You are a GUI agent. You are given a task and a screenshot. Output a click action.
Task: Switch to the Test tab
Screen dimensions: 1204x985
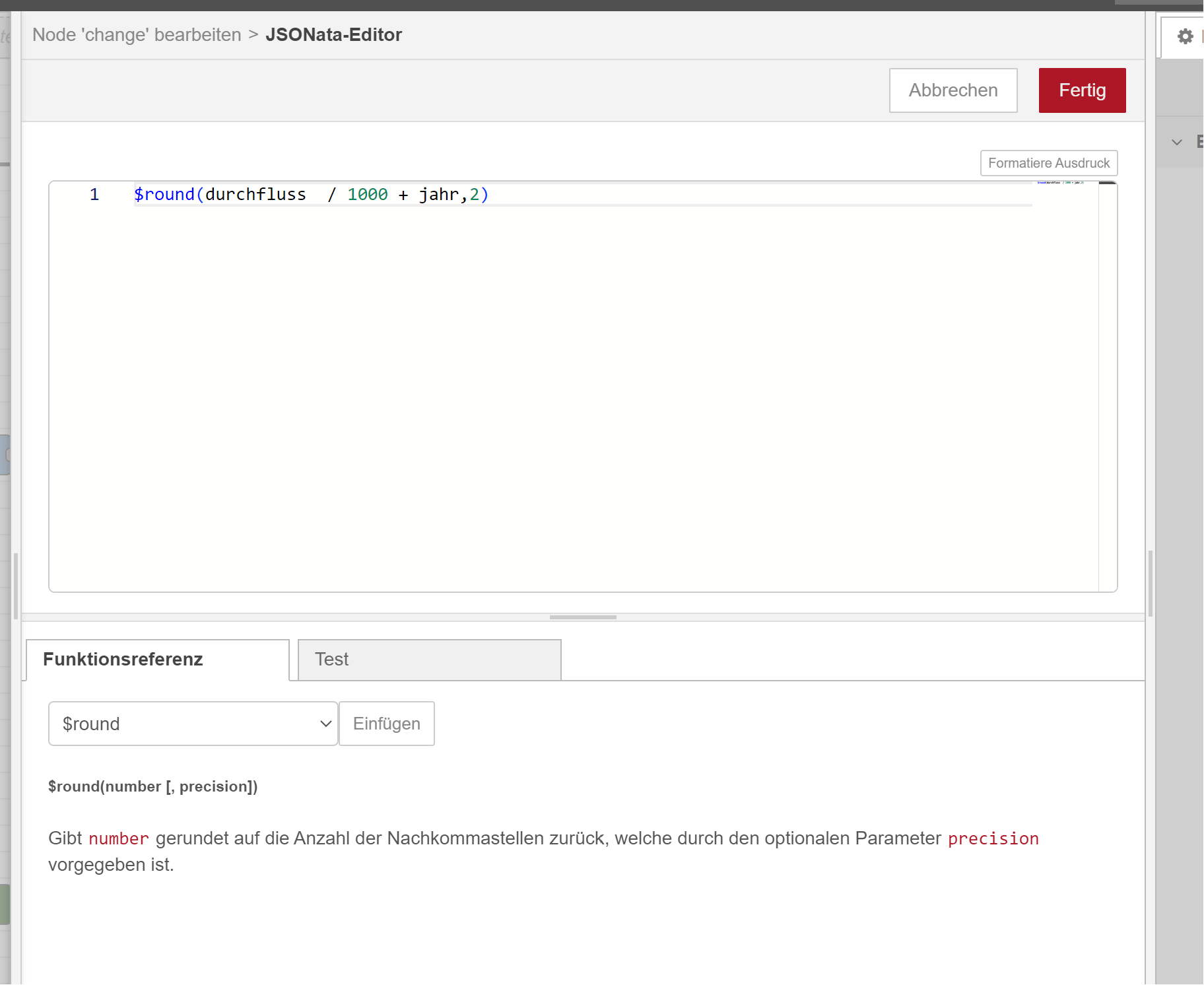pos(430,660)
